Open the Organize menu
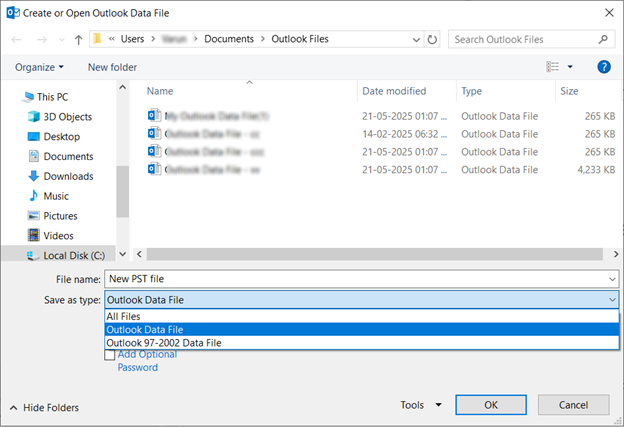Viewport: 624px width, 427px height. 39,67
